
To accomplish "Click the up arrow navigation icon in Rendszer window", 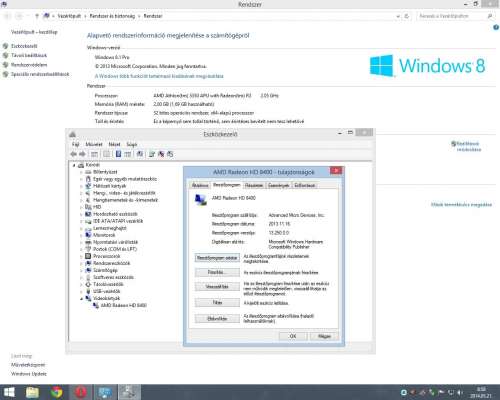I will 37,16.
